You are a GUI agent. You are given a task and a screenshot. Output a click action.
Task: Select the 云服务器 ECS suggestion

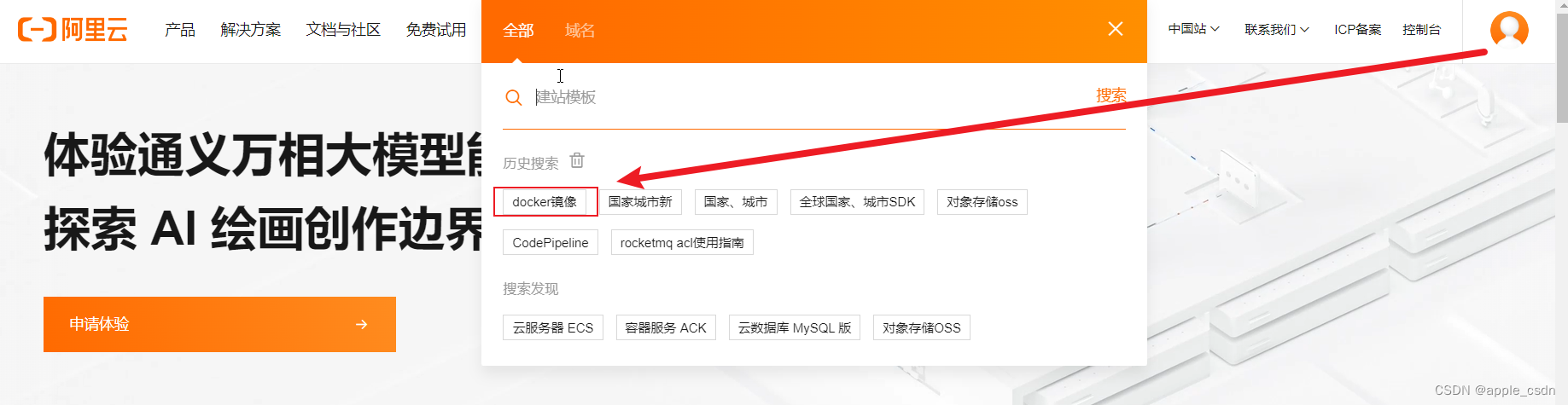point(553,328)
